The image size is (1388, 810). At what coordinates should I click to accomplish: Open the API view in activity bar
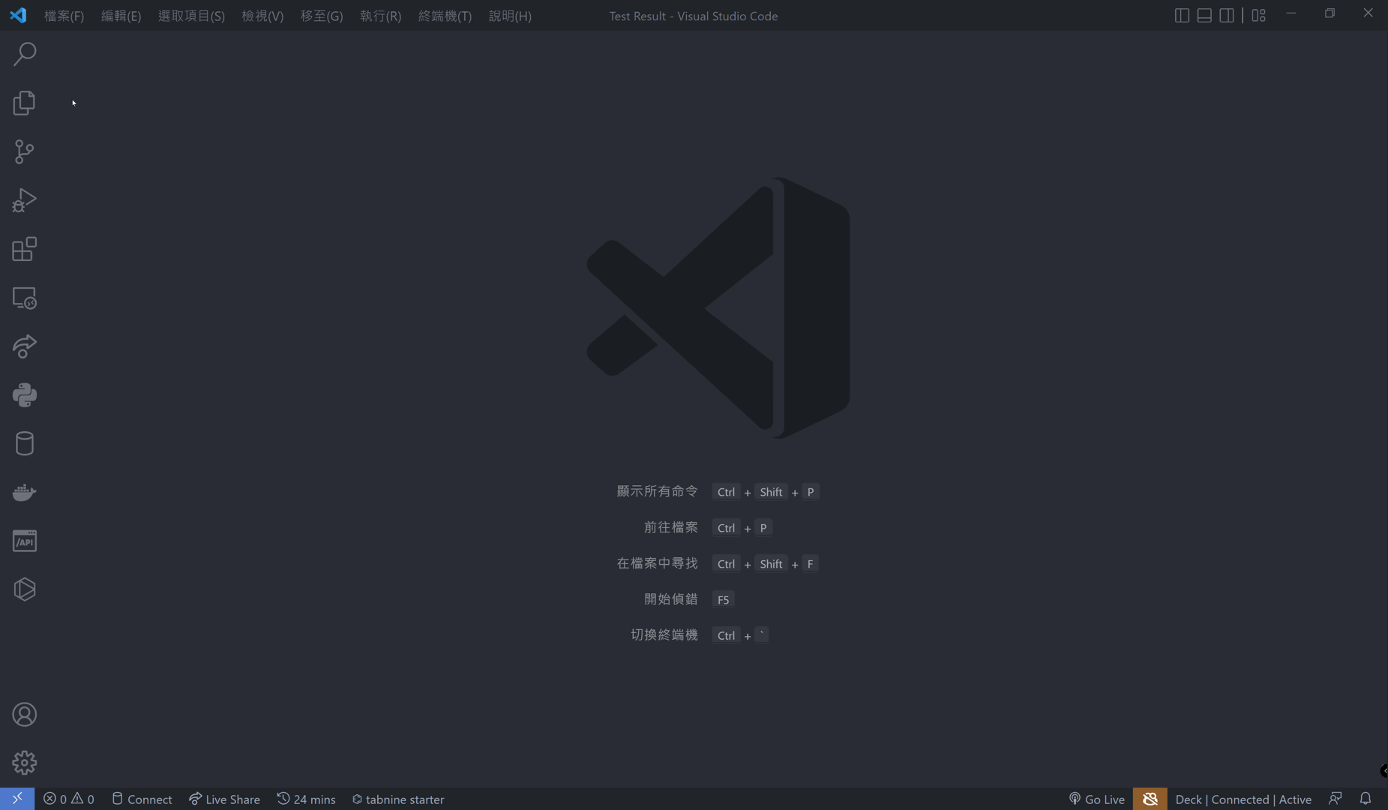click(x=24, y=541)
